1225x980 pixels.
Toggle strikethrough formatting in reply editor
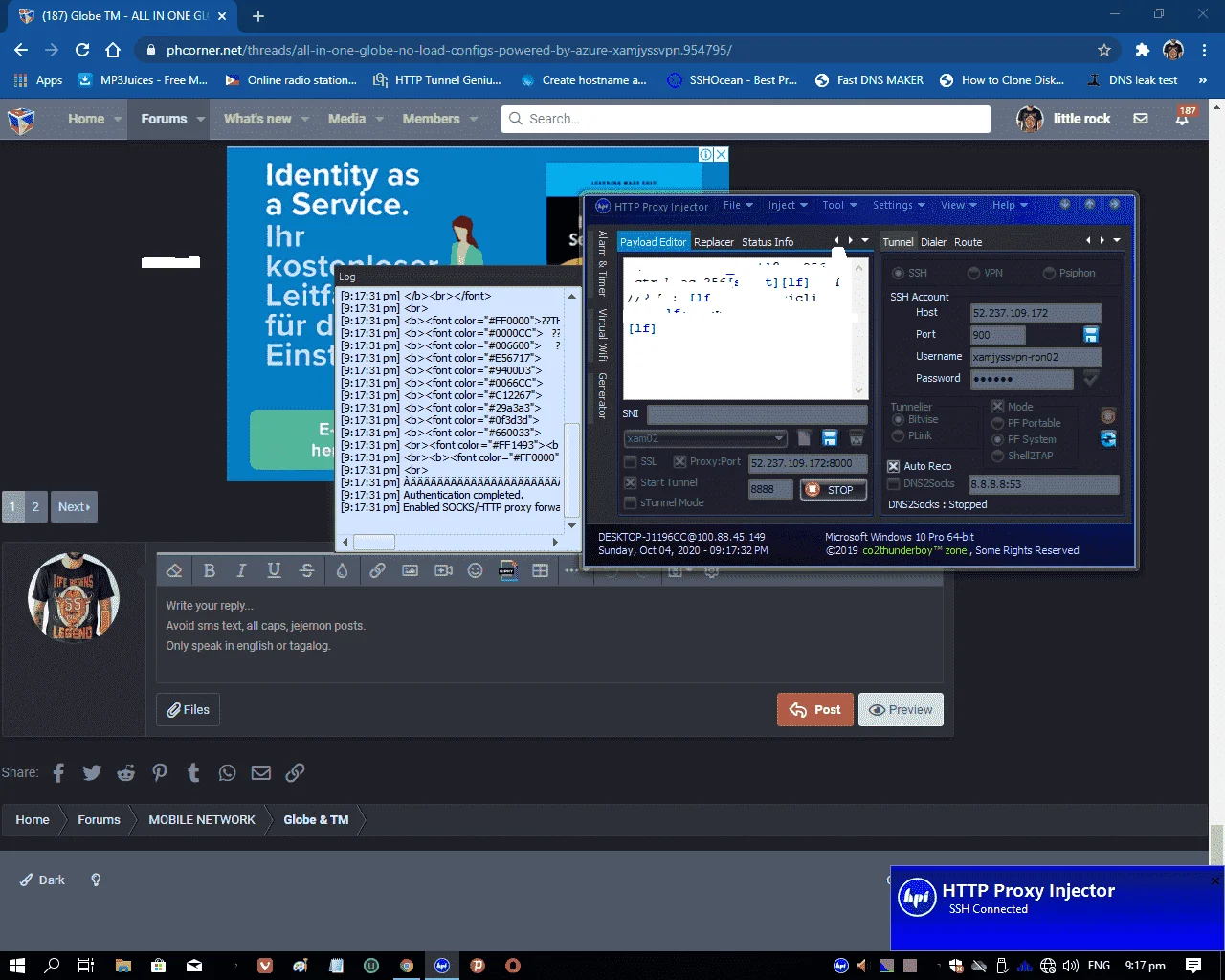pyautogui.click(x=307, y=570)
